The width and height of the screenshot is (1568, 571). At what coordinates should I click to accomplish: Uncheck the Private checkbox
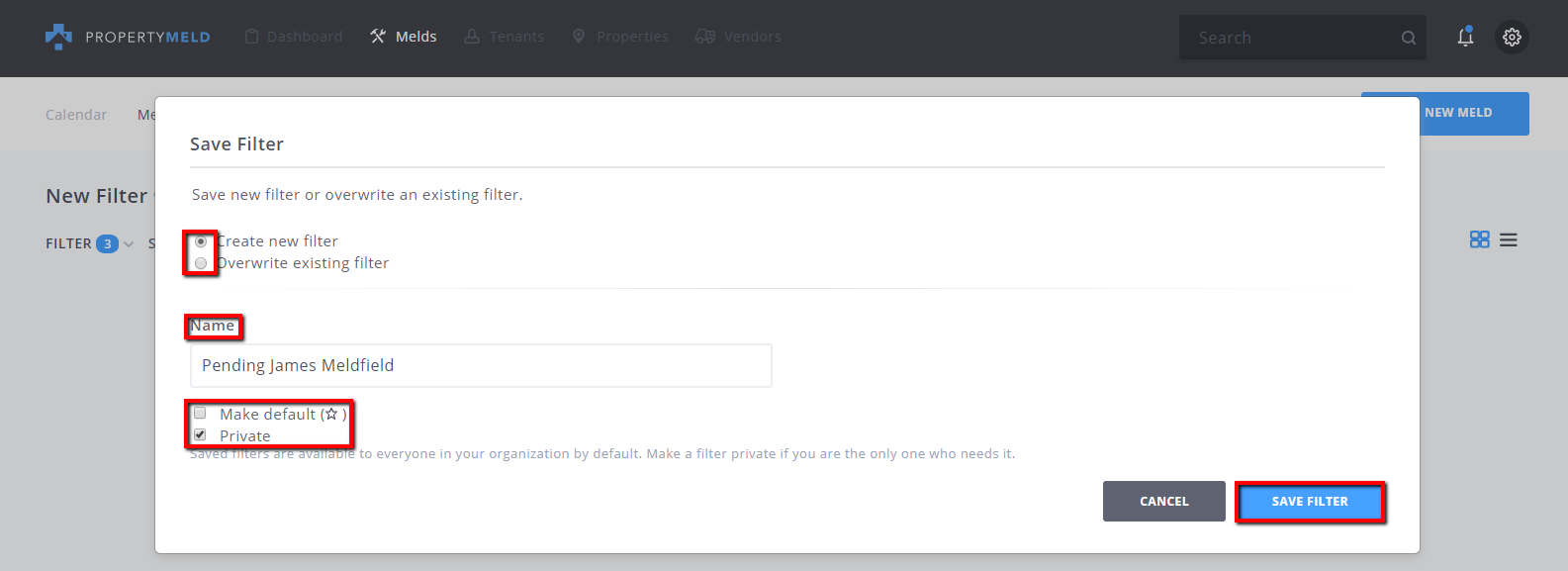[x=200, y=435]
